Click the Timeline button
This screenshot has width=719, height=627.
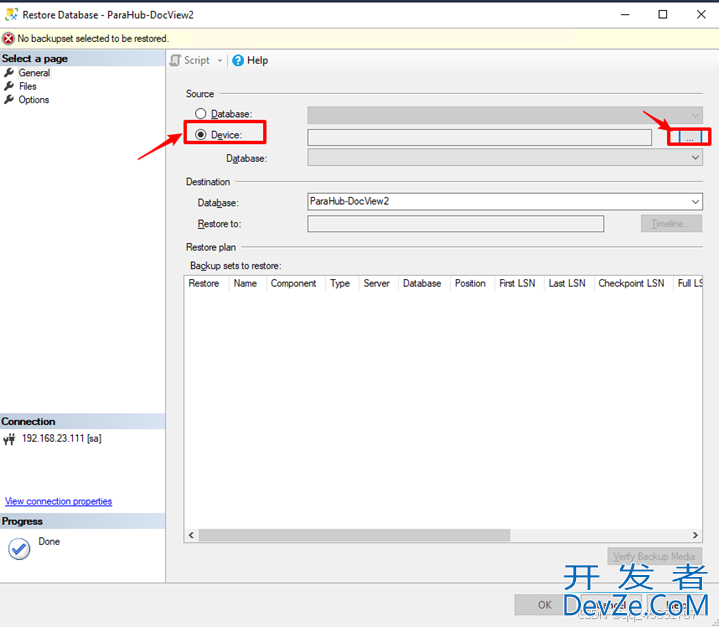pos(671,224)
